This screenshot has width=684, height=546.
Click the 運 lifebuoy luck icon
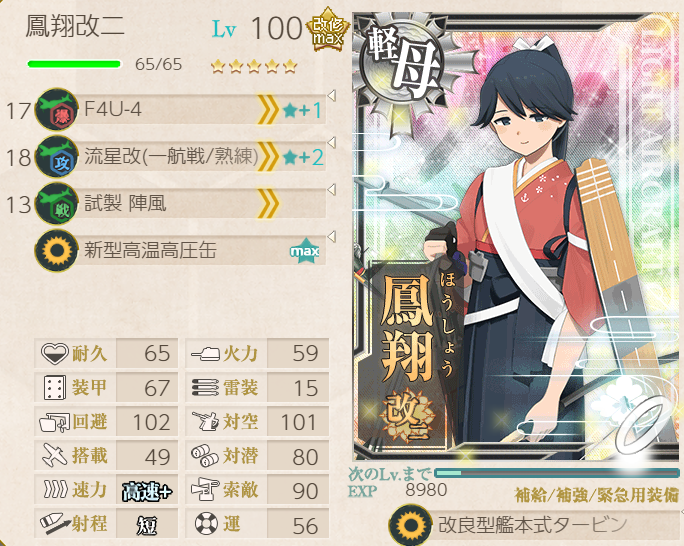(x=206, y=523)
